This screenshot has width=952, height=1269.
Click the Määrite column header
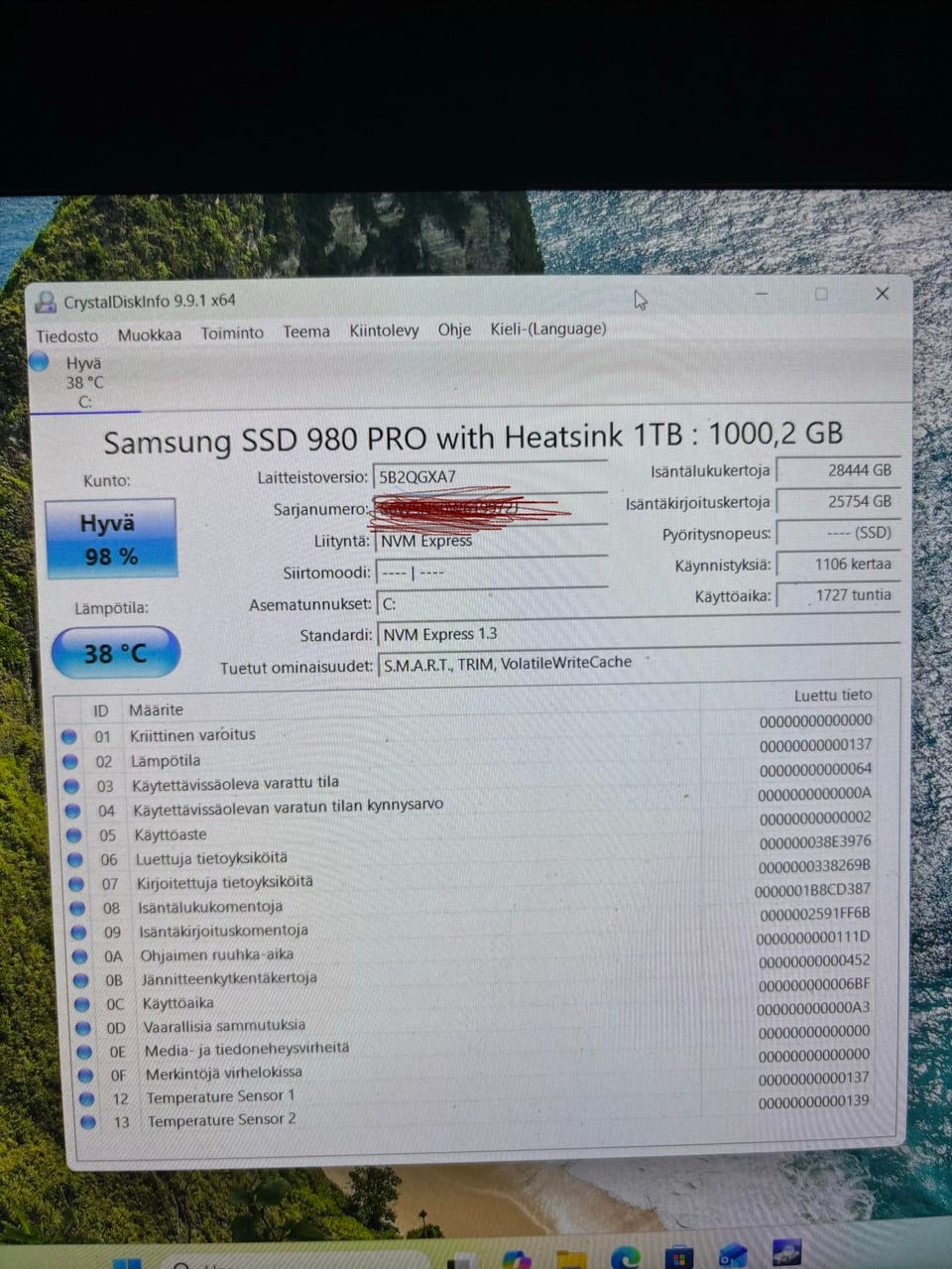coord(156,709)
